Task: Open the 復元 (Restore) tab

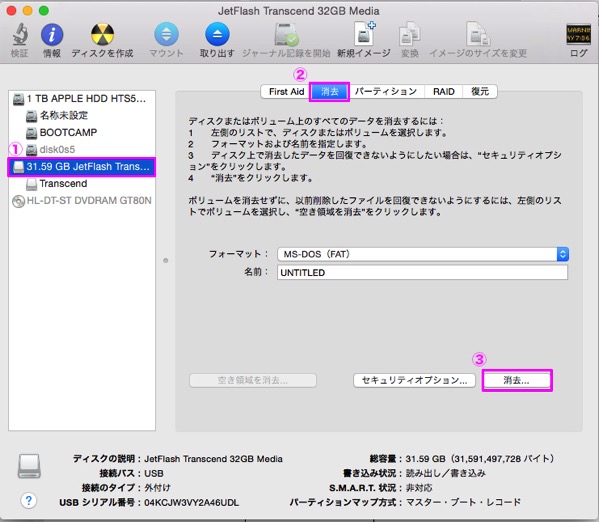Action: coord(480,92)
